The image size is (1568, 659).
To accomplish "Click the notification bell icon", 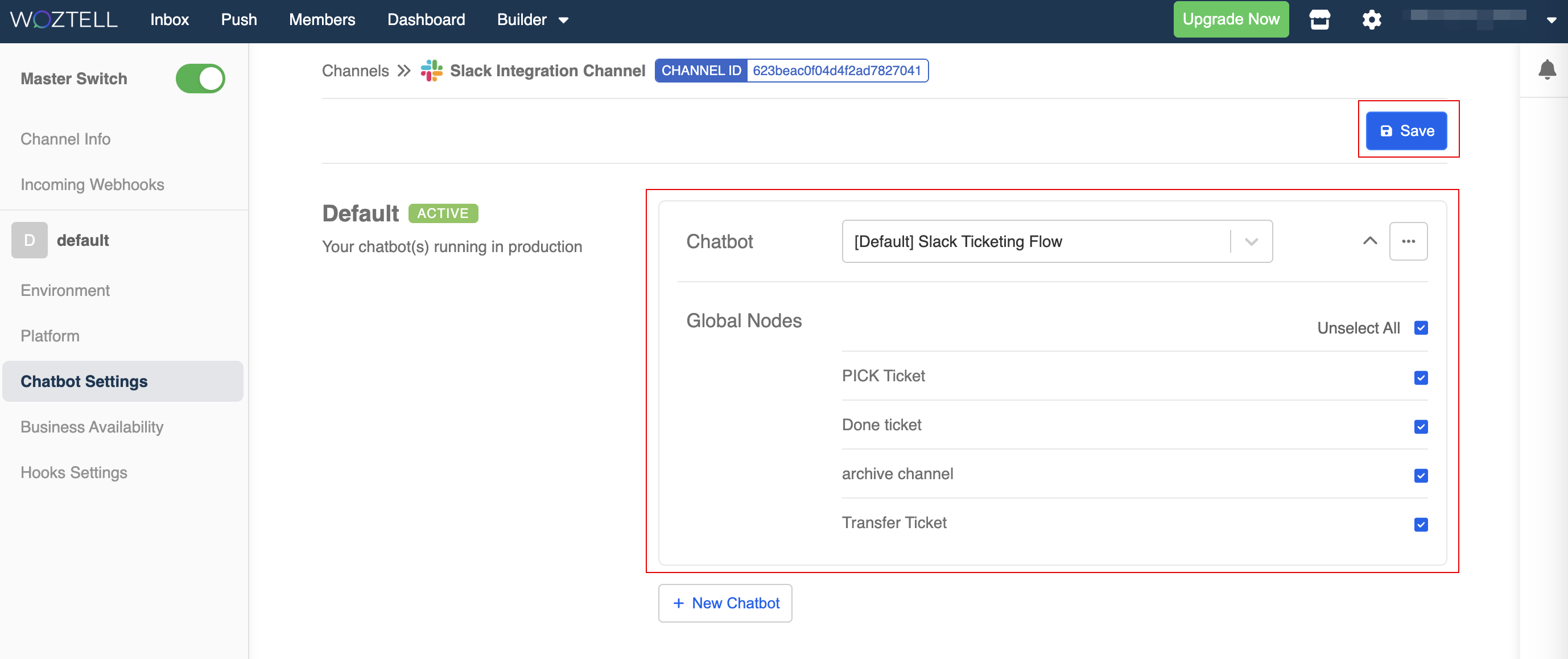I will click(x=1546, y=69).
